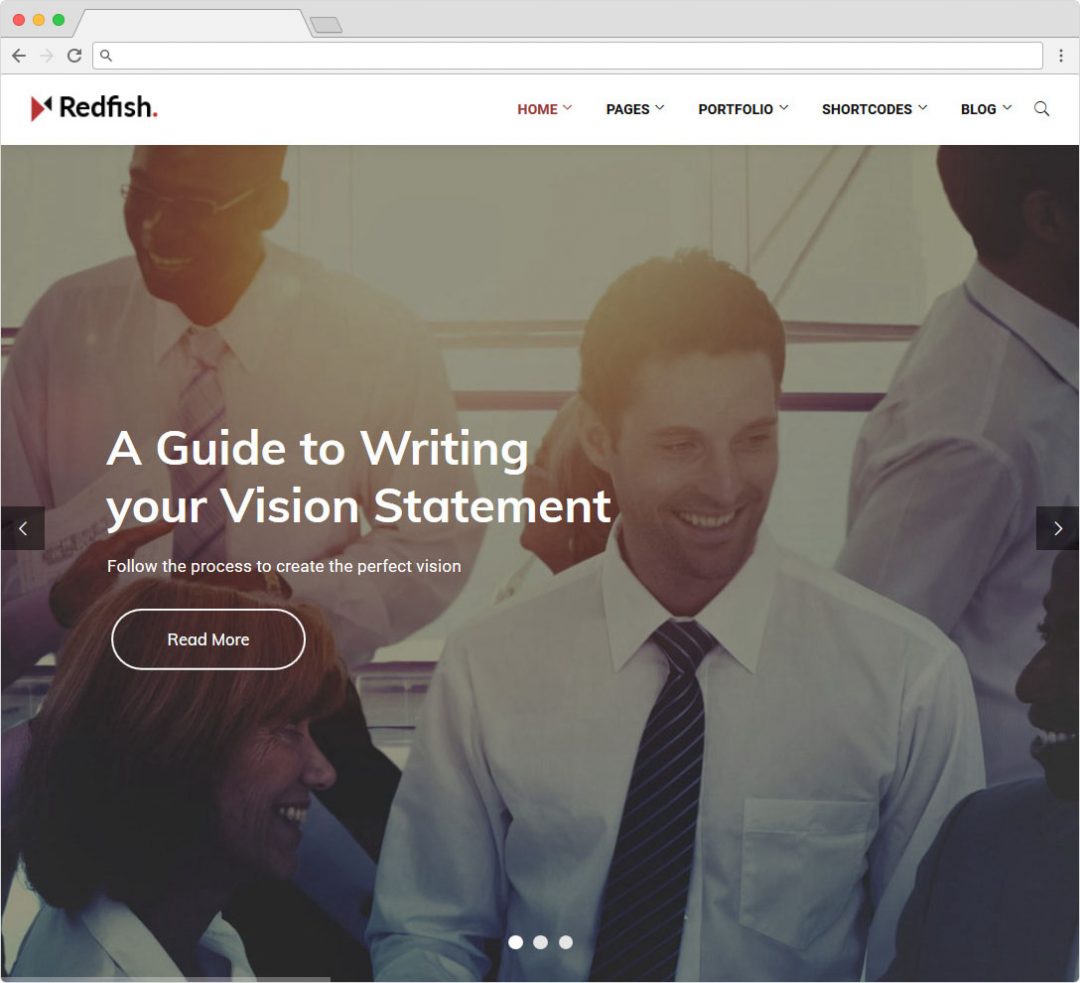The height and width of the screenshot is (983, 1080).
Task: Open the browser three-dot menu
Action: pos(1061,56)
